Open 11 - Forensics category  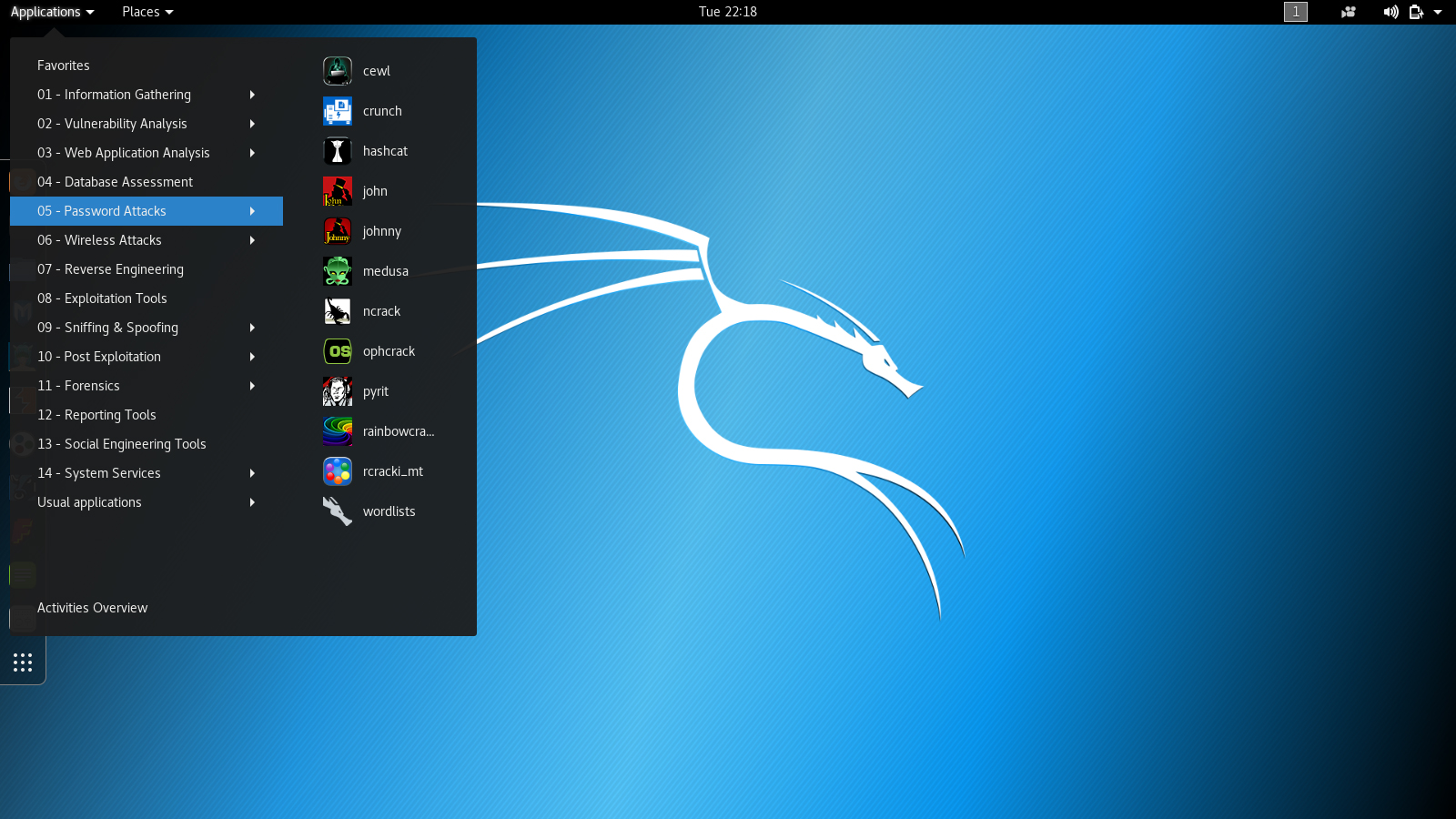coord(147,386)
